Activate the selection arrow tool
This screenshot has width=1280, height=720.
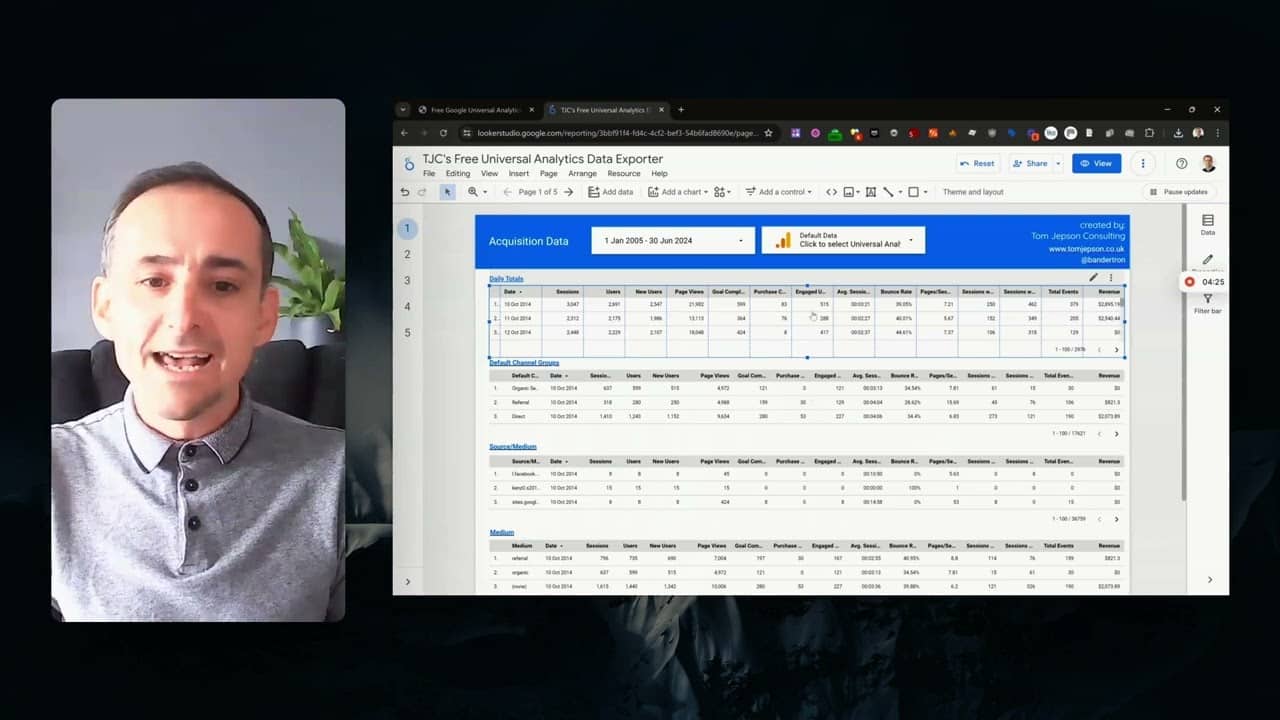(447, 192)
